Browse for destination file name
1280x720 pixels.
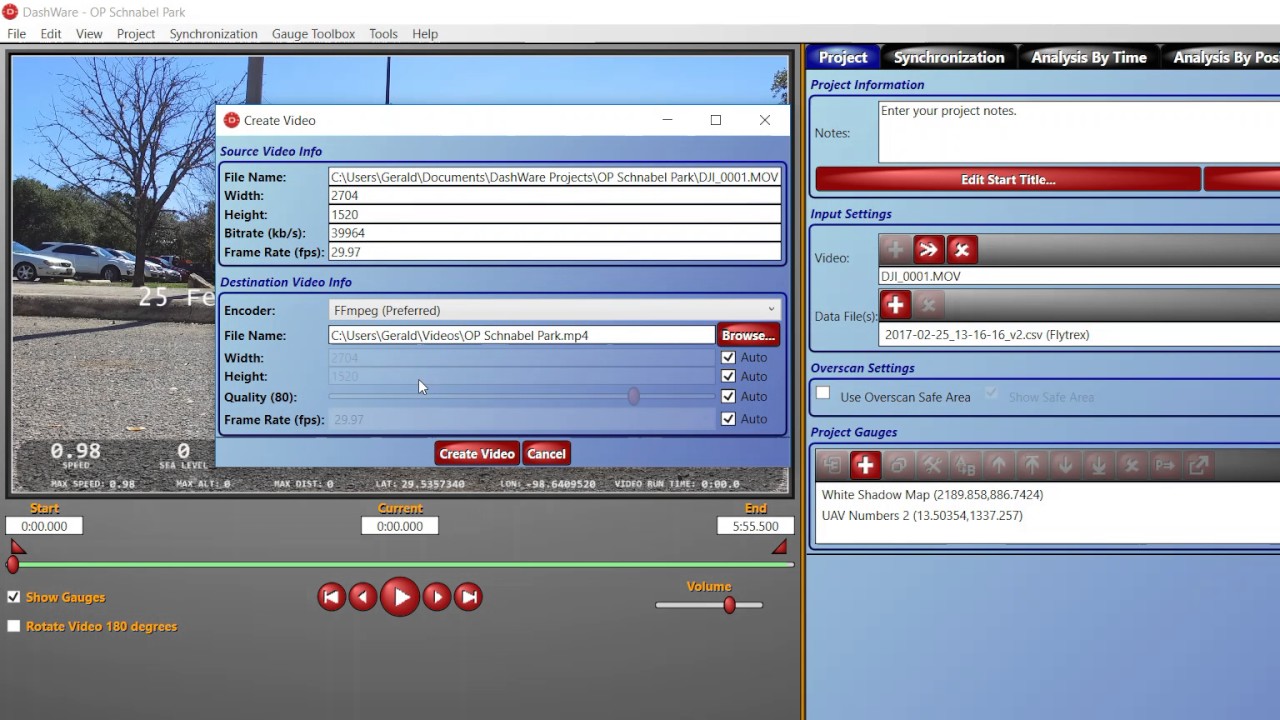point(748,335)
